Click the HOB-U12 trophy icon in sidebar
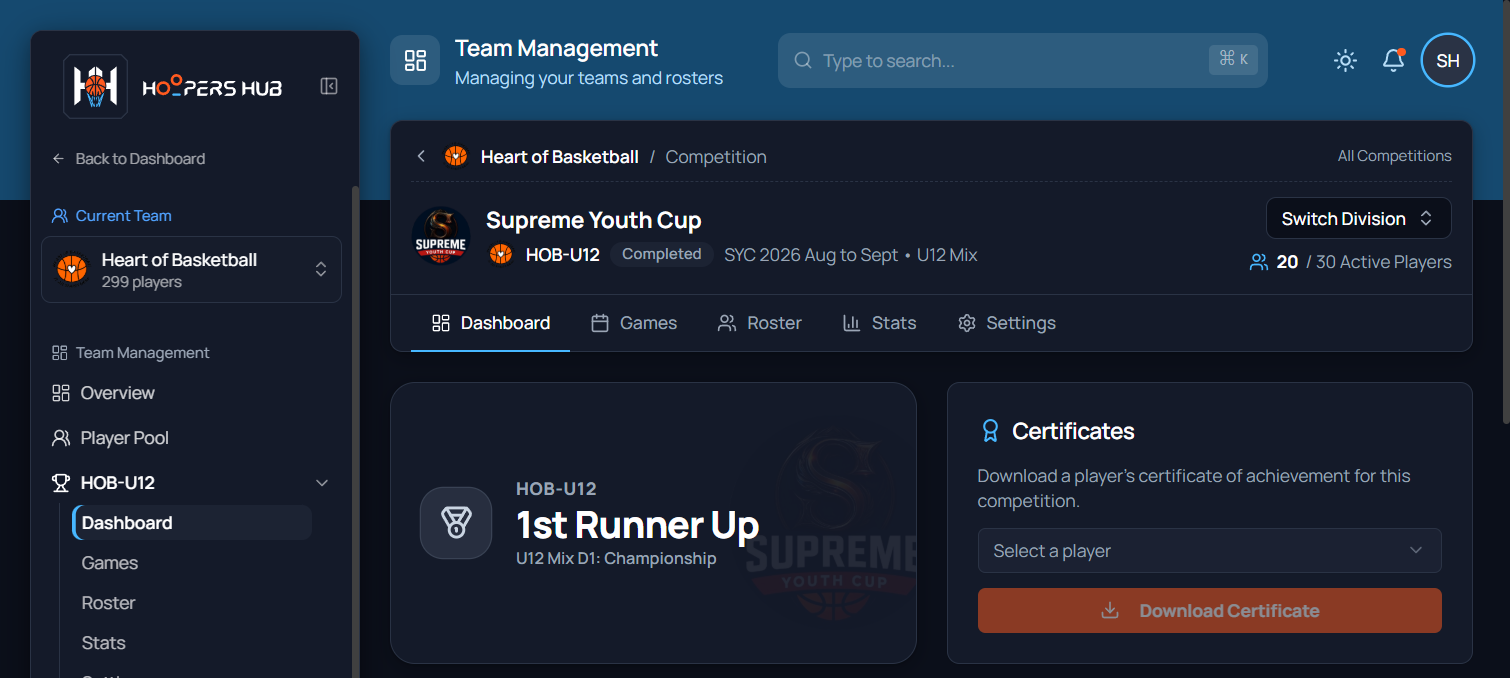1510x678 pixels. 61,483
